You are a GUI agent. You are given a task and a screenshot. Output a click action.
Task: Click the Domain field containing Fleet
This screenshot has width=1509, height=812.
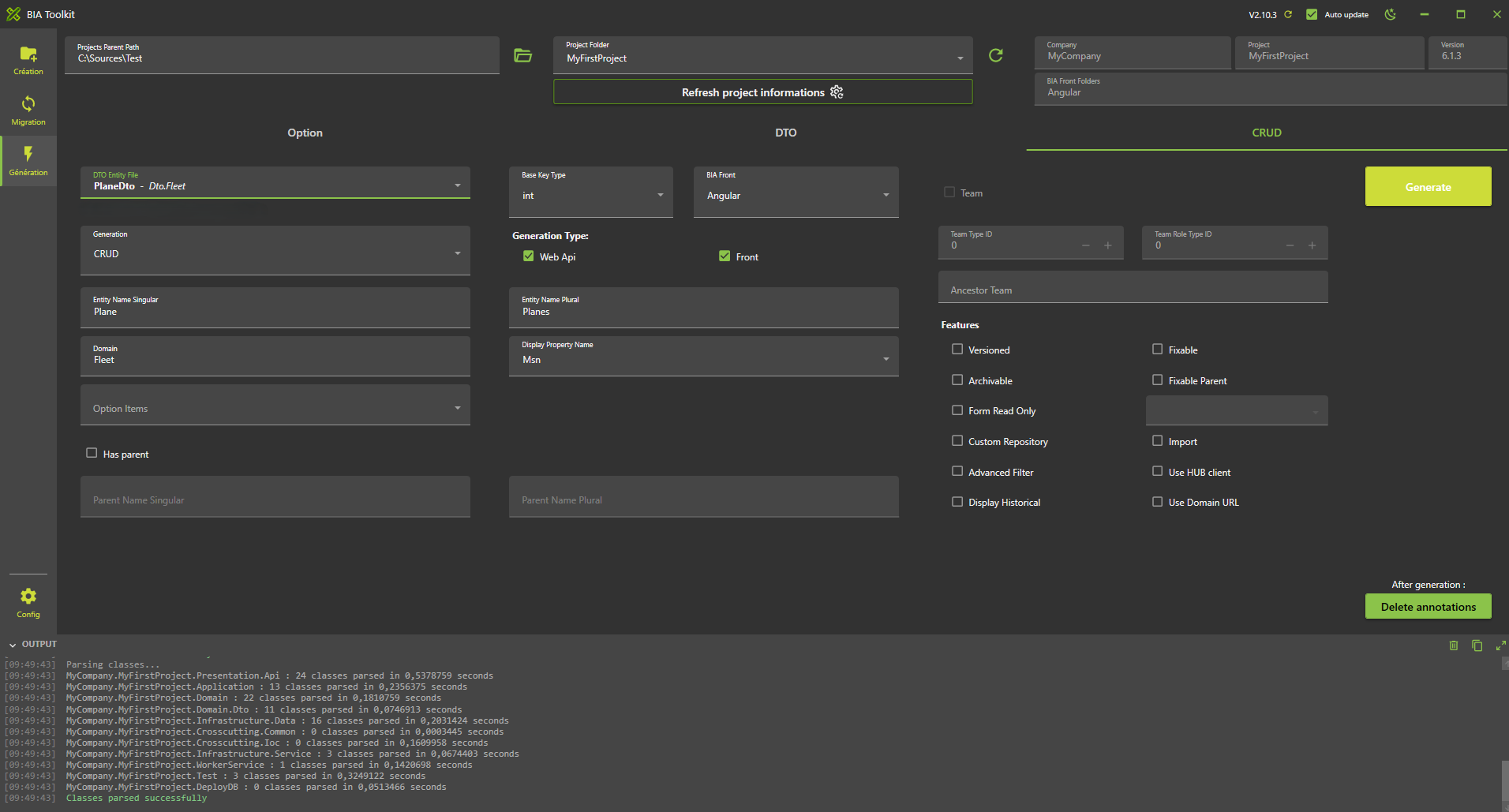pyautogui.click(x=275, y=356)
